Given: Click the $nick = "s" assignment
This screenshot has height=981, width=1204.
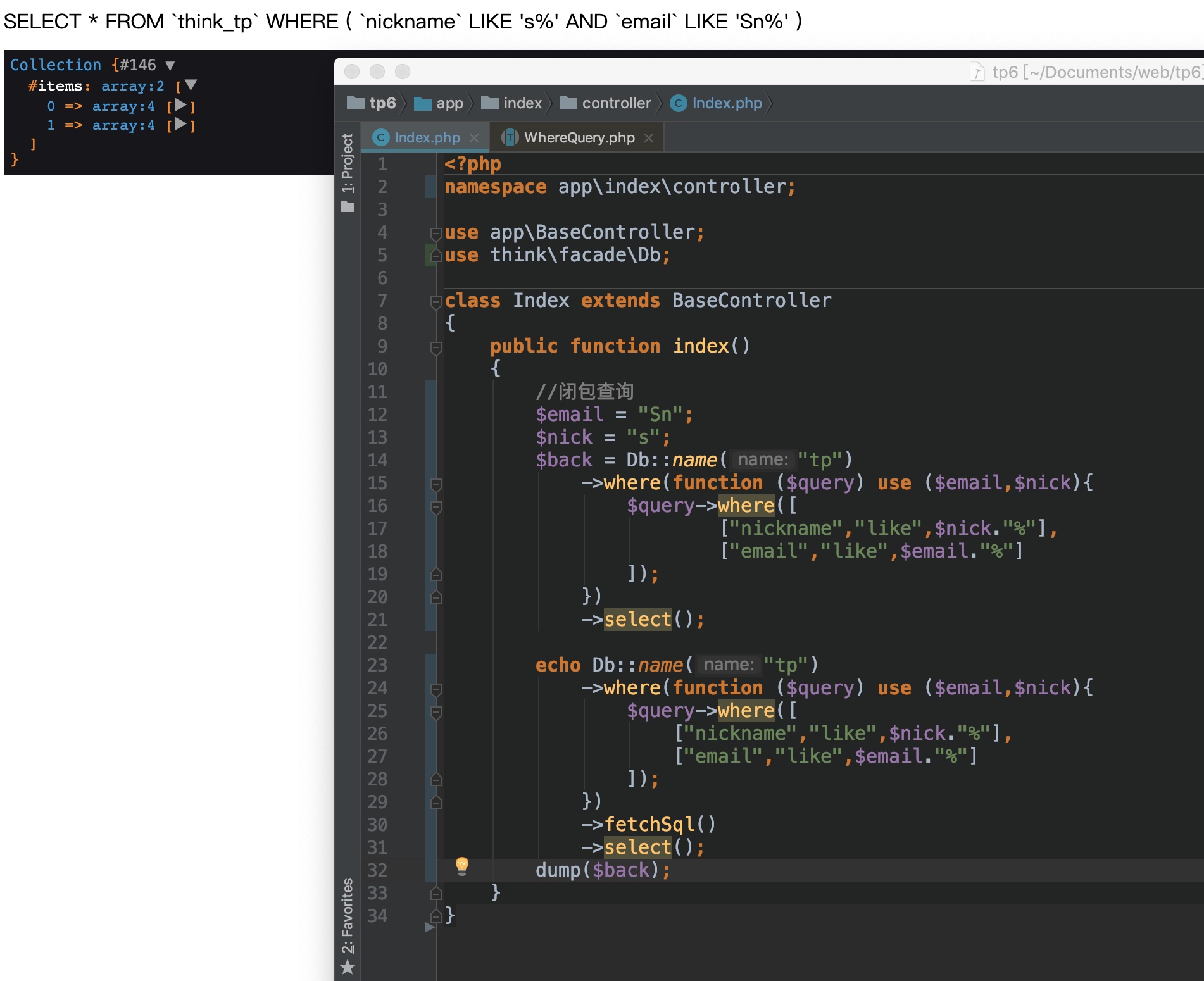Looking at the screenshot, I should point(603,437).
